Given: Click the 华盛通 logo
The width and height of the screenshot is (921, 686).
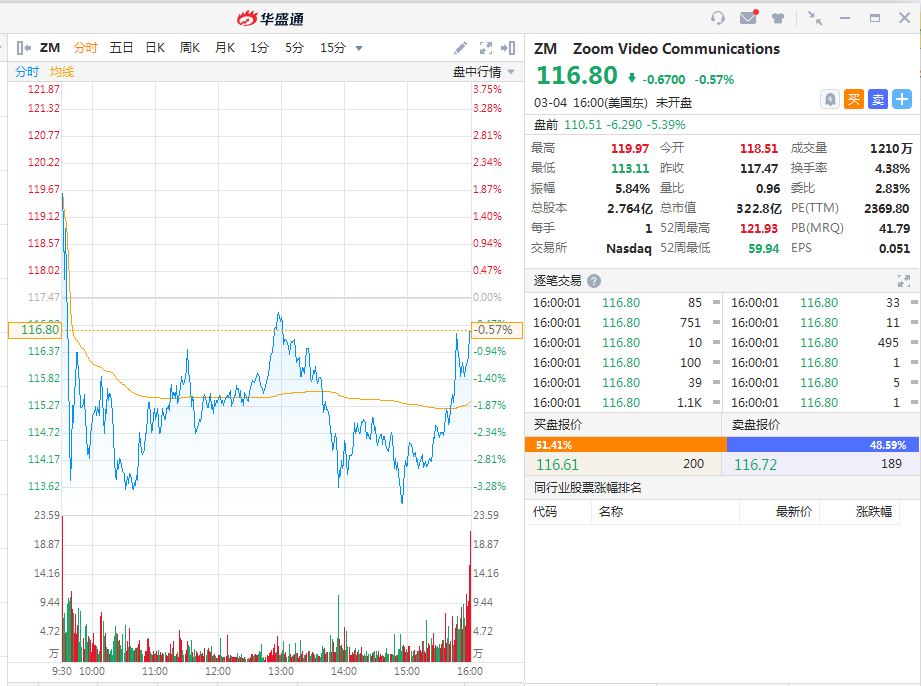Looking at the screenshot, I should (x=270, y=19).
